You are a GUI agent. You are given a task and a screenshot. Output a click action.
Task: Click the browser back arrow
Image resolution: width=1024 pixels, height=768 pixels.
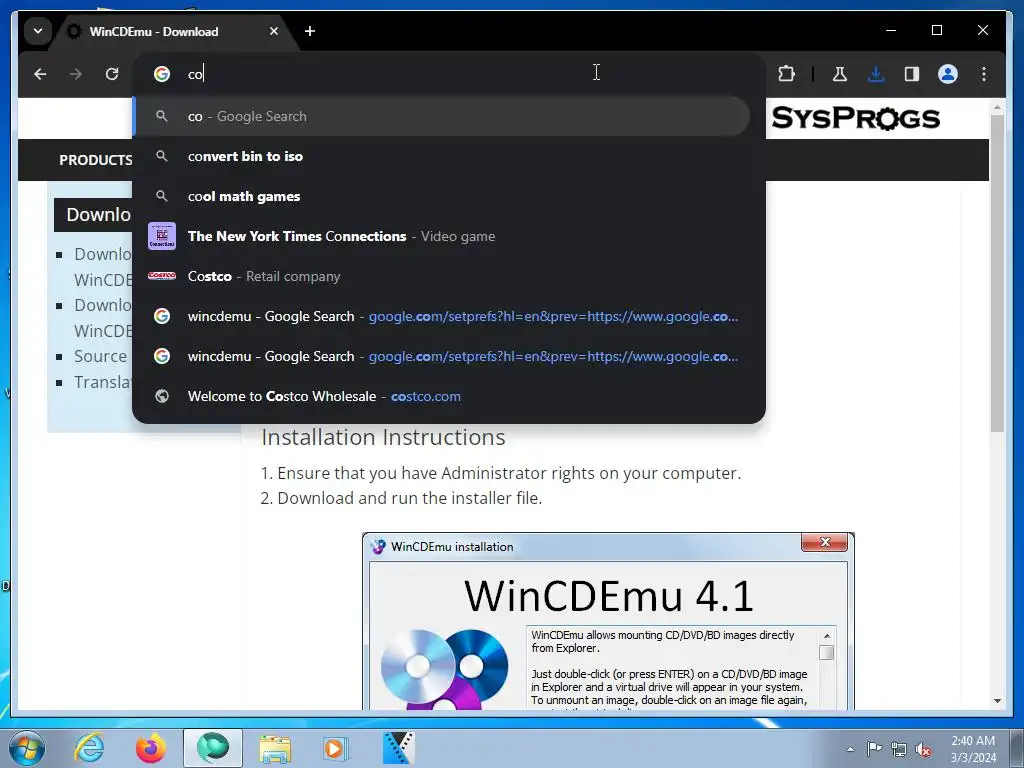(40, 74)
